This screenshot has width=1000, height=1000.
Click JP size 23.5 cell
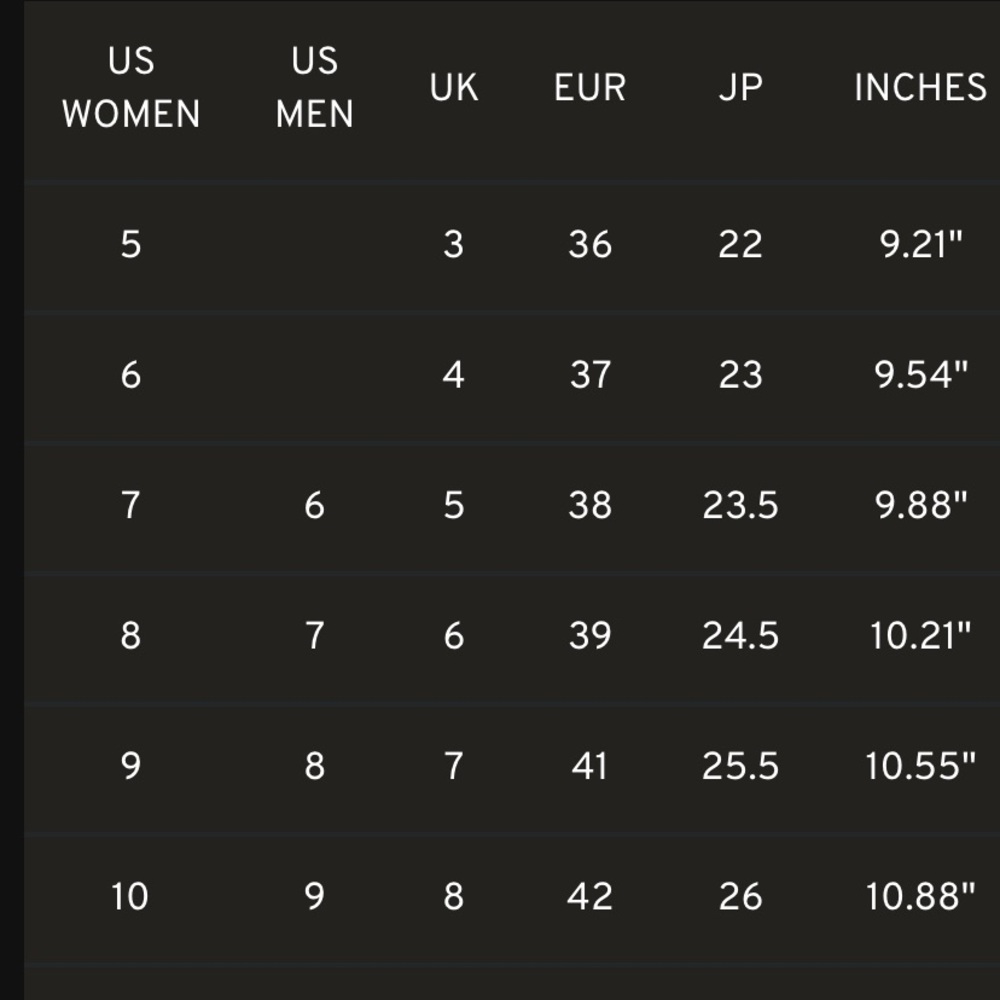pos(740,505)
